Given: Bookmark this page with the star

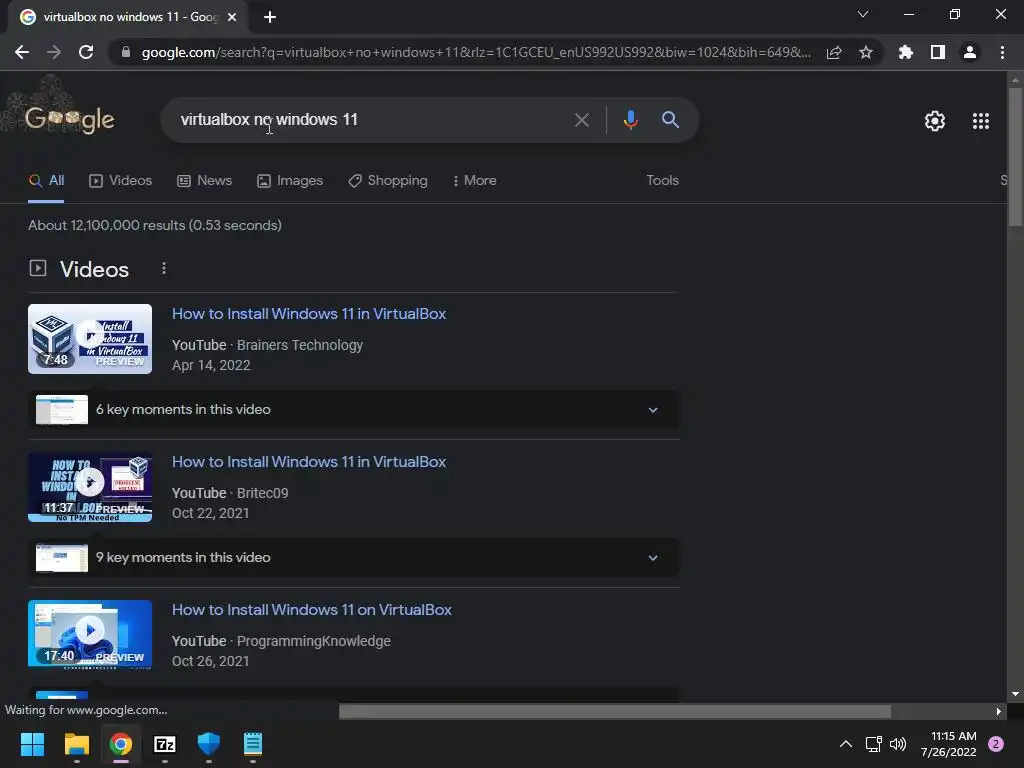Looking at the screenshot, I should (x=866, y=52).
